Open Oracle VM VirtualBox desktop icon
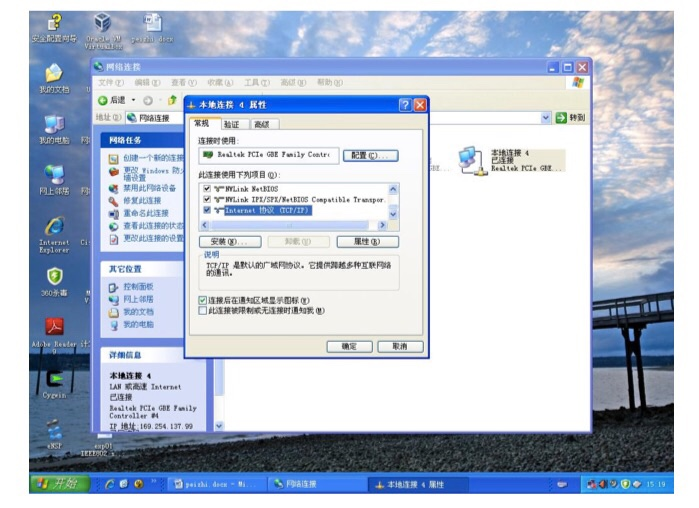 (103, 30)
